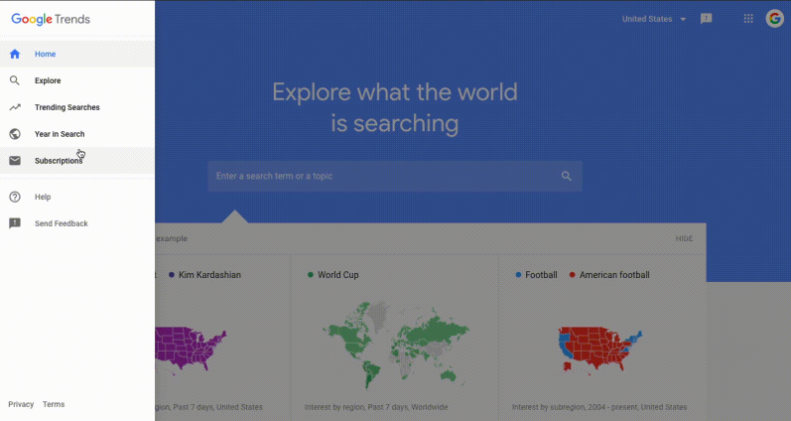The width and height of the screenshot is (791, 421).
Task: Click the Privacy link
Action: (21, 404)
